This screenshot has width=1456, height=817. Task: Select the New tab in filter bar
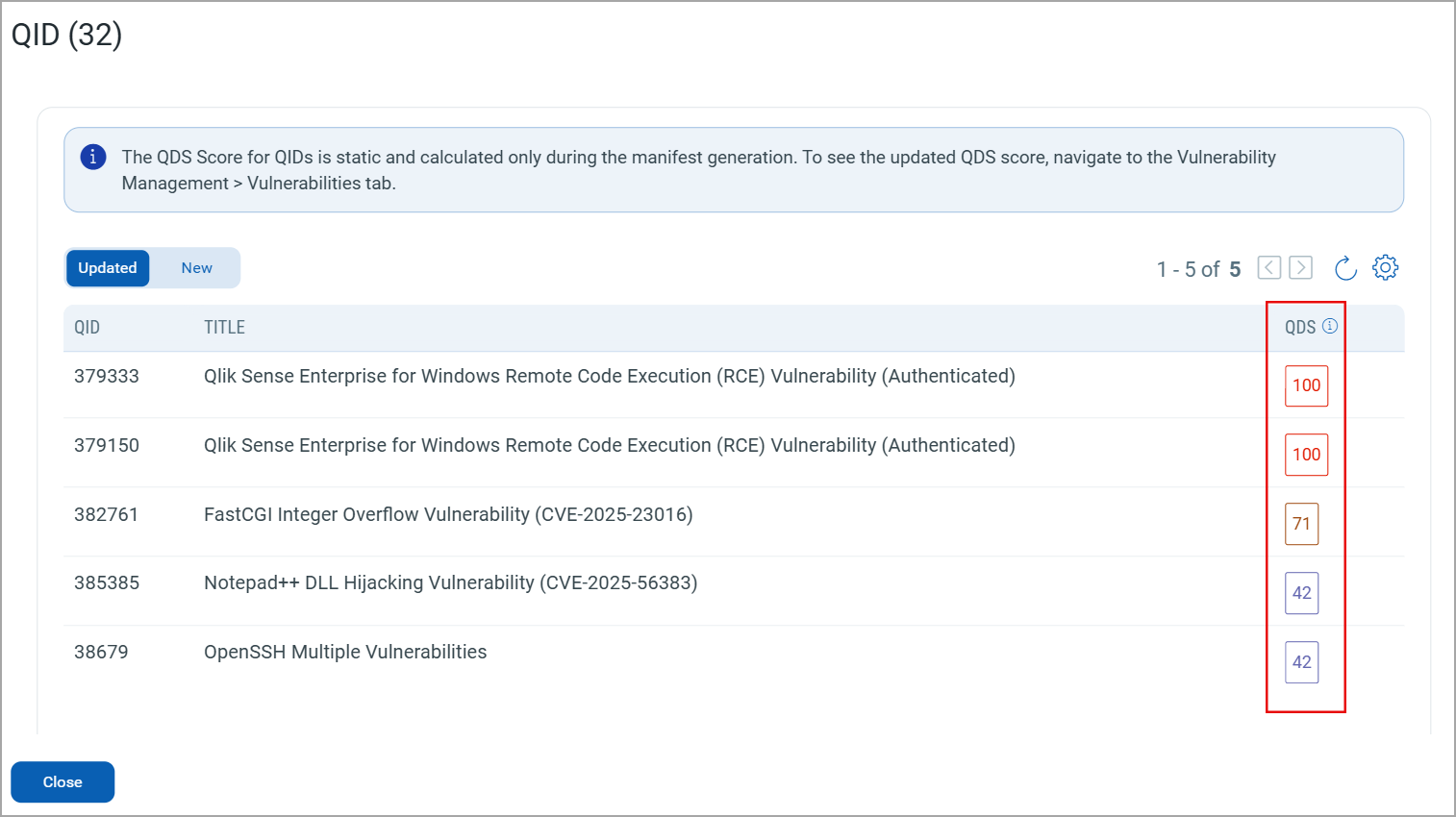(x=196, y=267)
